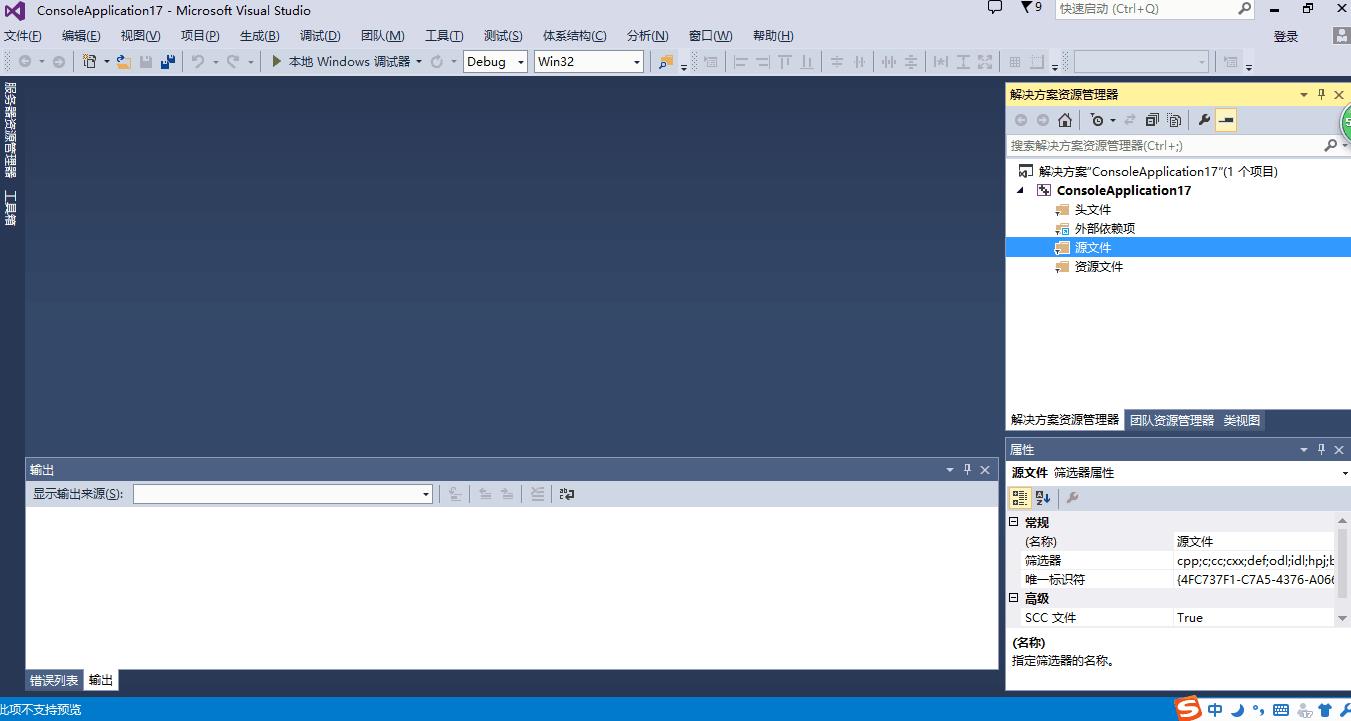Select the 头文件 folder

tap(1092, 210)
